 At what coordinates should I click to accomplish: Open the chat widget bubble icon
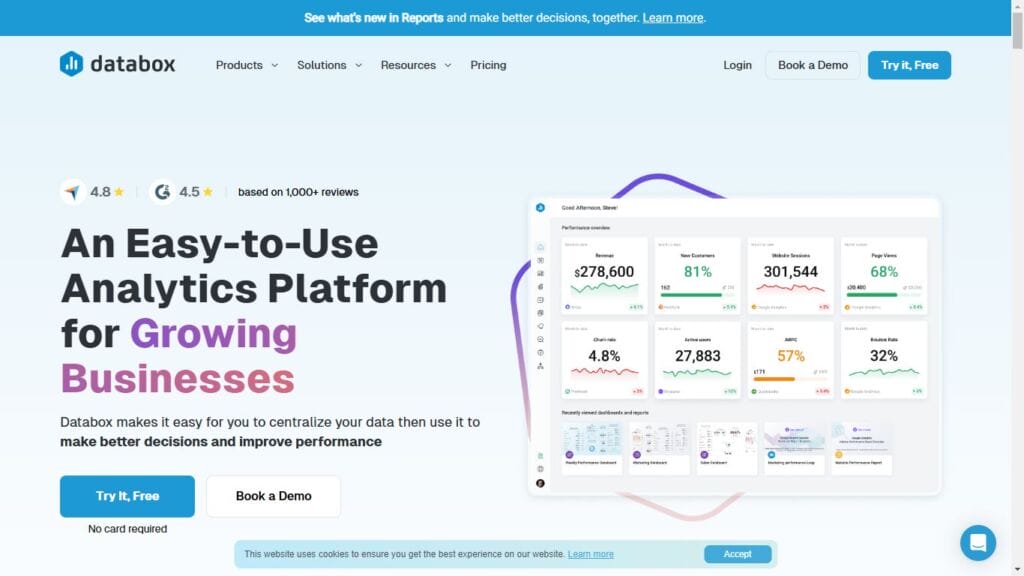pos(978,543)
